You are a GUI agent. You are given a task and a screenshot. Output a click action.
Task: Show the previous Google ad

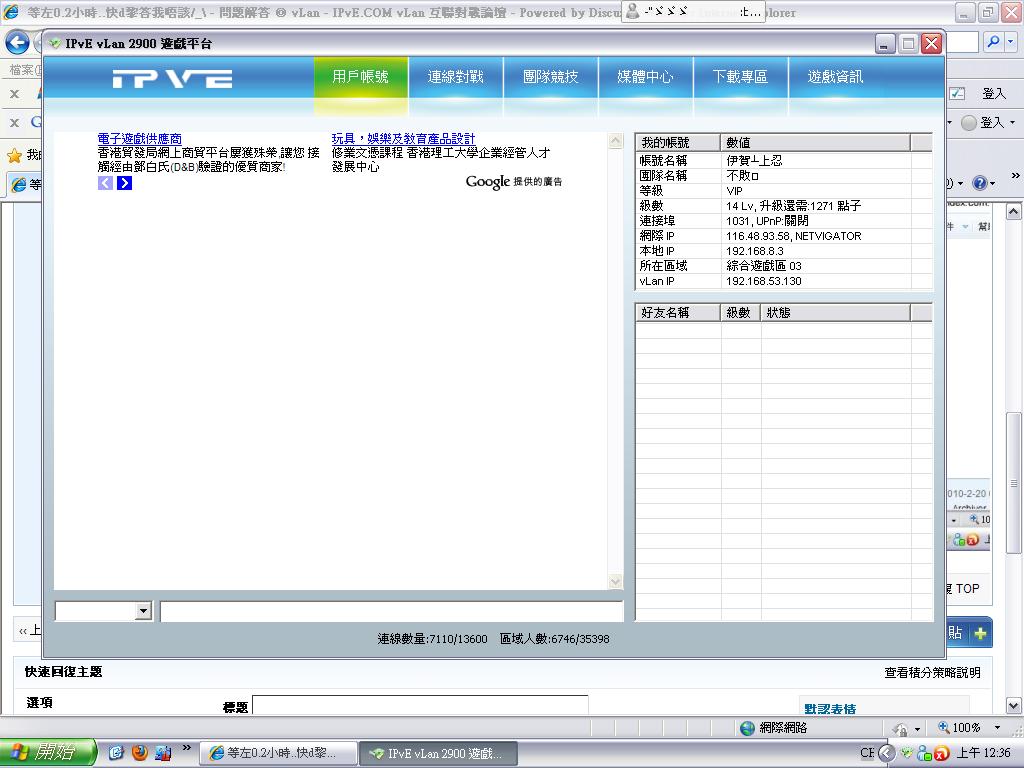(x=105, y=183)
